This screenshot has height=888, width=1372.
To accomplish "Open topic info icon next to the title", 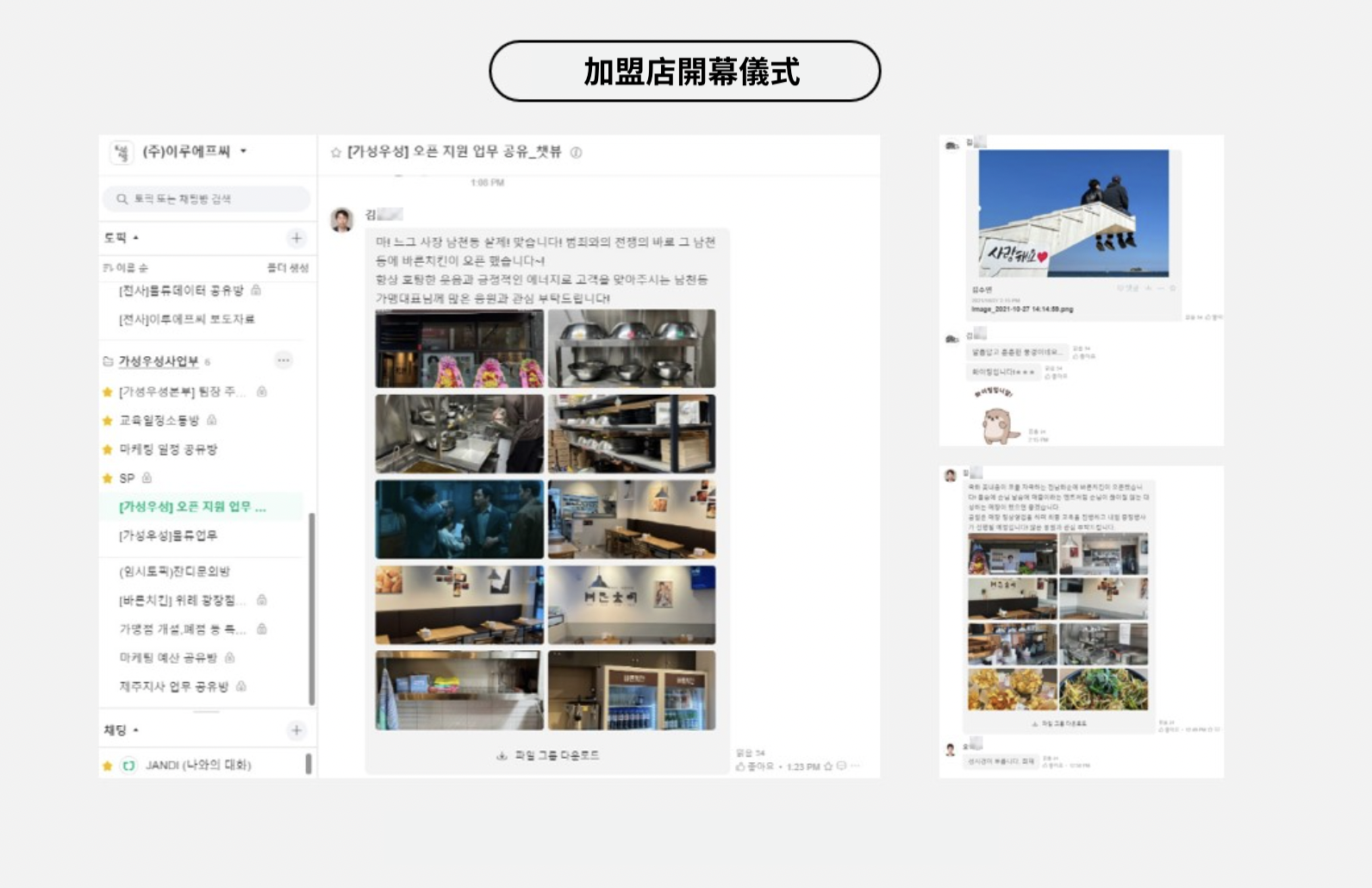I will tap(577, 153).
